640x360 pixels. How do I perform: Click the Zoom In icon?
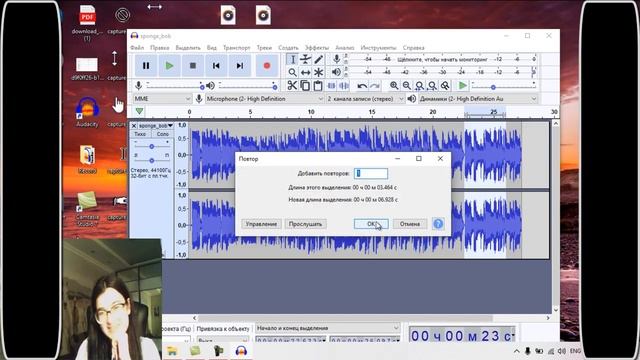point(394,86)
